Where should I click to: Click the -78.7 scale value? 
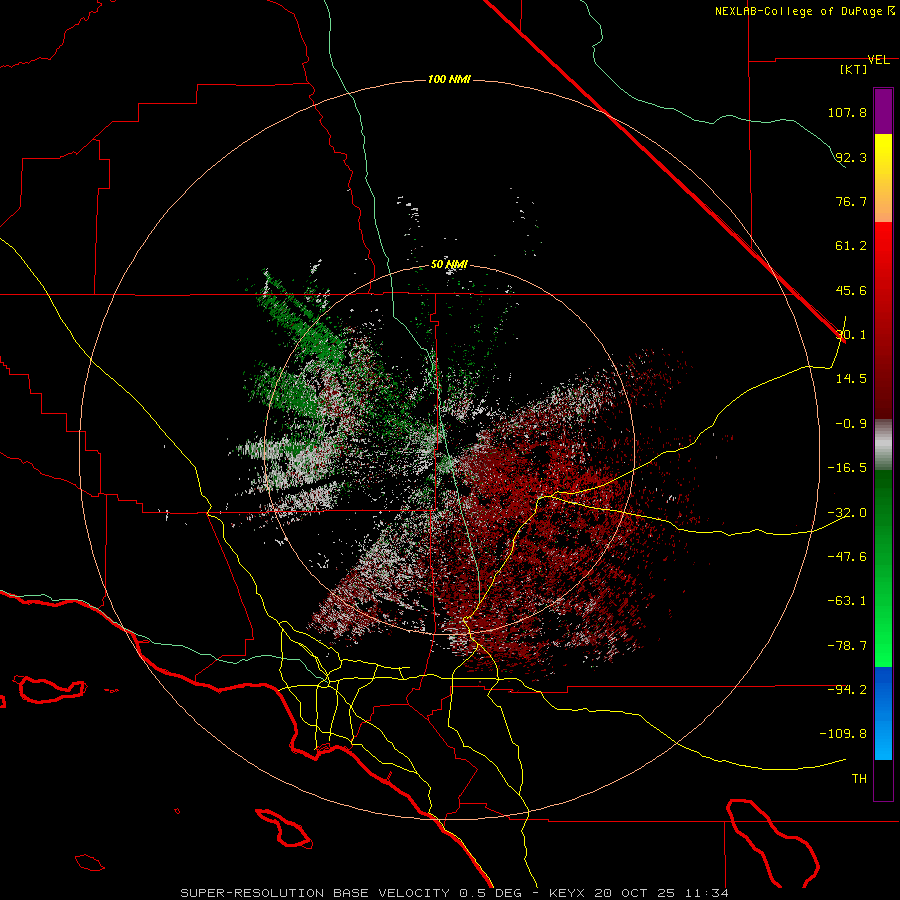point(847,646)
